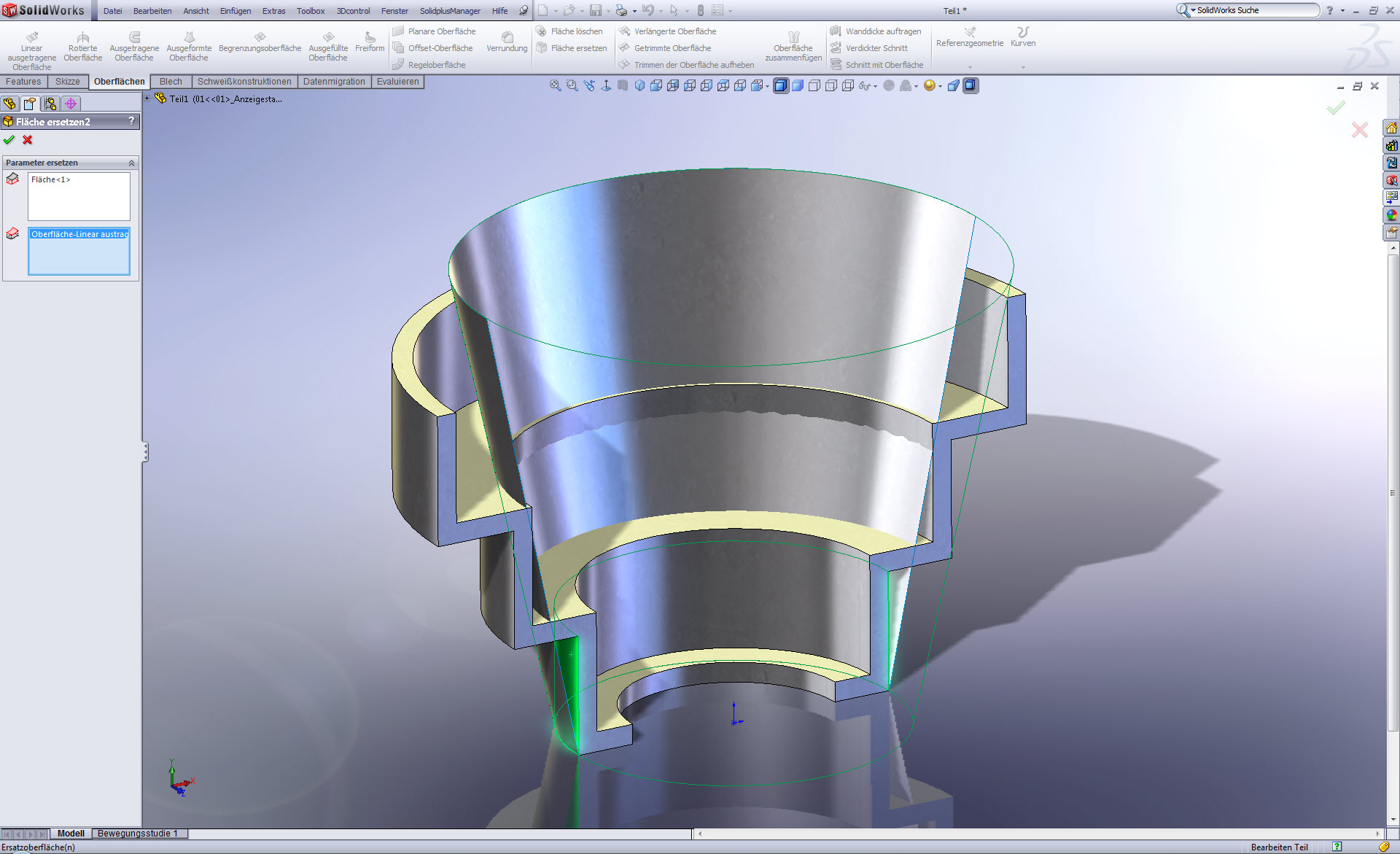The image size is (1400, 854).
Task: Click Zoom to fit magnifier icon
Action: (555, 86)
